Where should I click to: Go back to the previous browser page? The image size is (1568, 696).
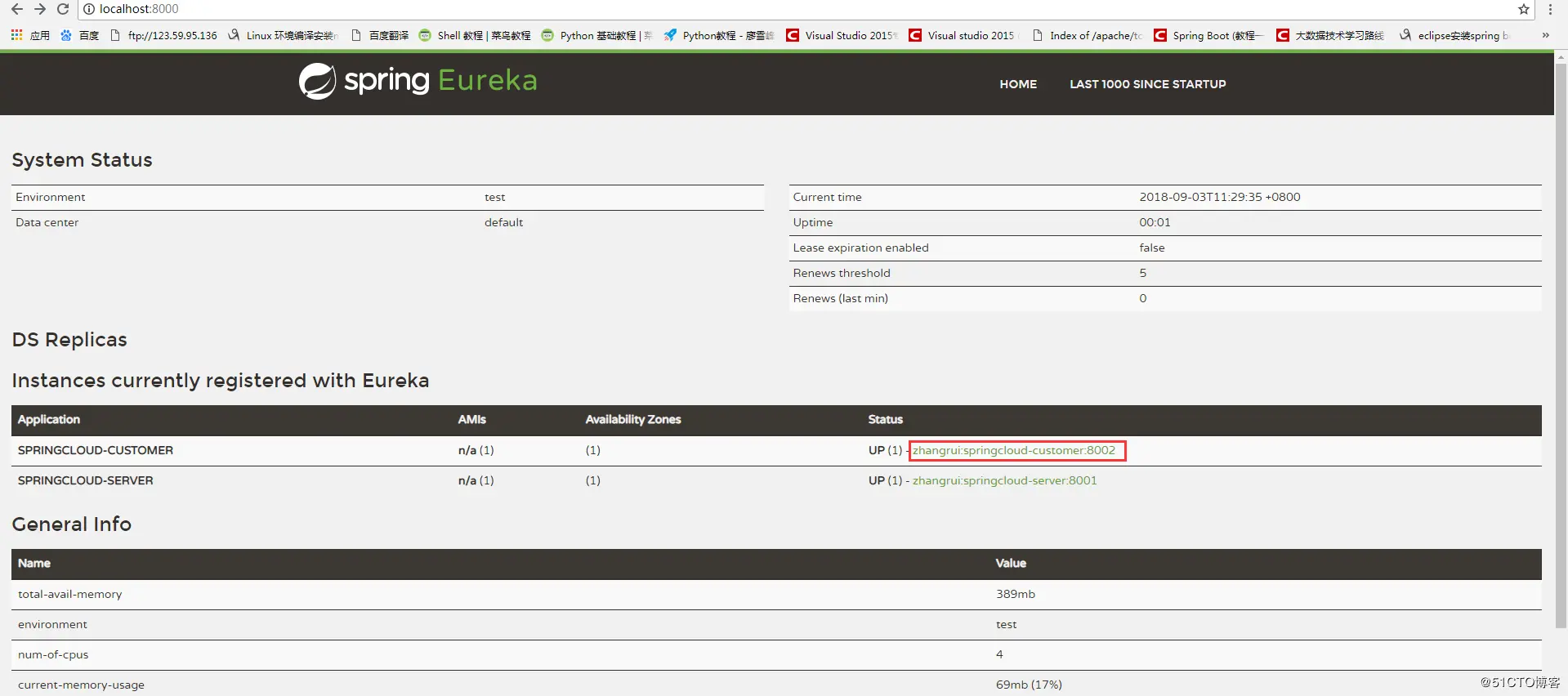tap(16, 9)
